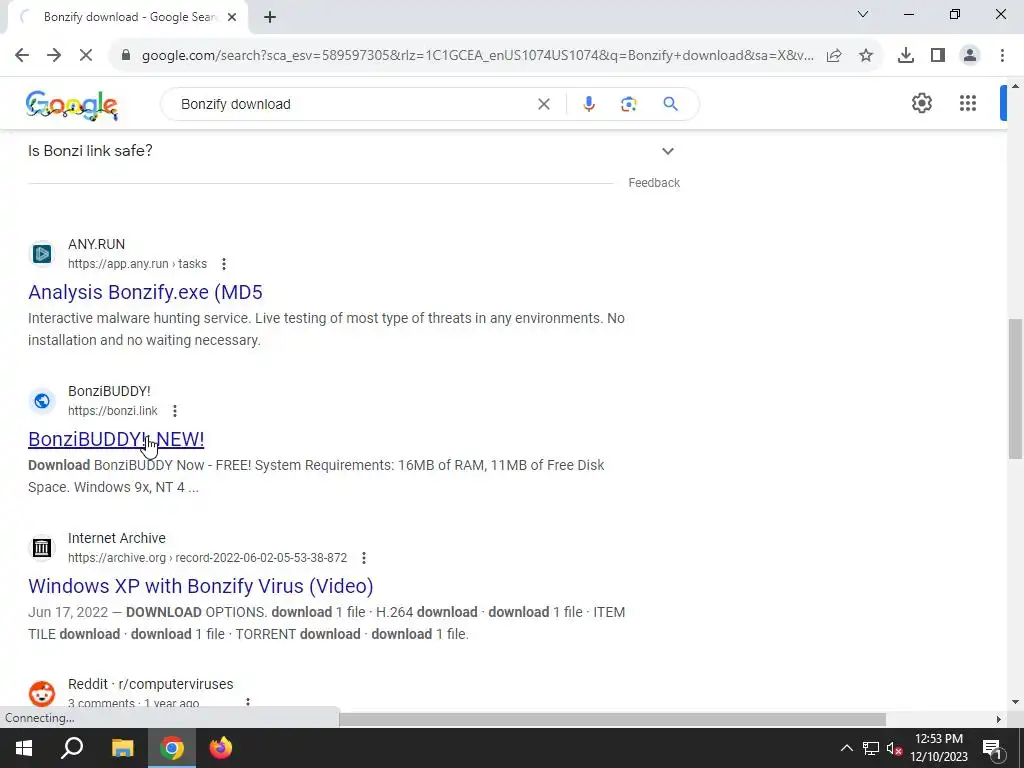Open Google apps grid
Image resolution: width=1024 pixels, height=768 pixels.
pos(968,103)
